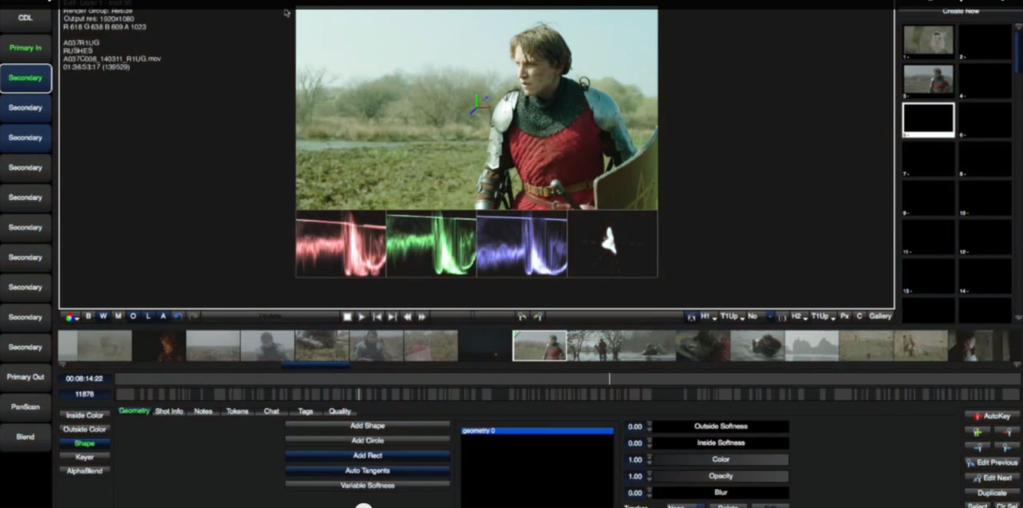This screenshot has width=1023, height=508.
Task: Select gallery thumbnail number 1
Action: pyautogui.click(x=928, y=40)
